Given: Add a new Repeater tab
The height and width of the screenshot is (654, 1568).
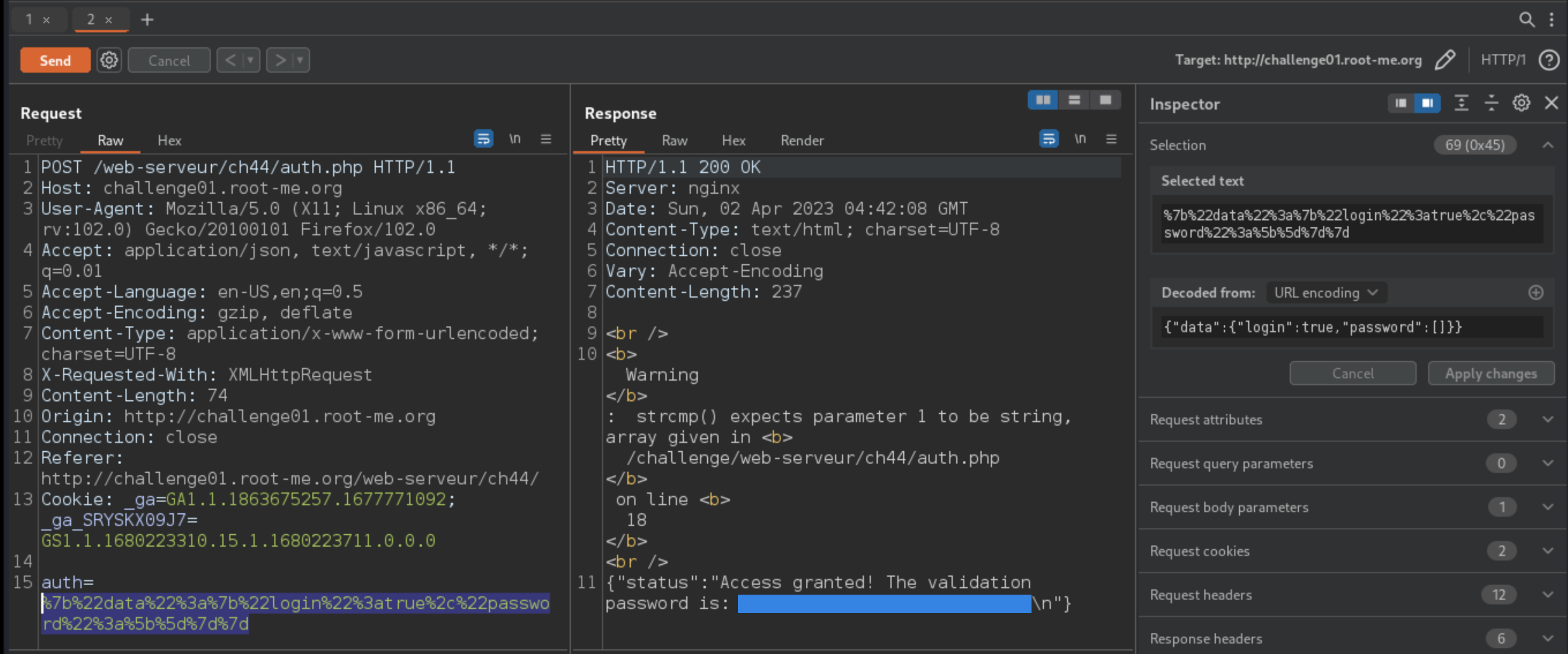Looking at the screenshot, I should [147, 20].
